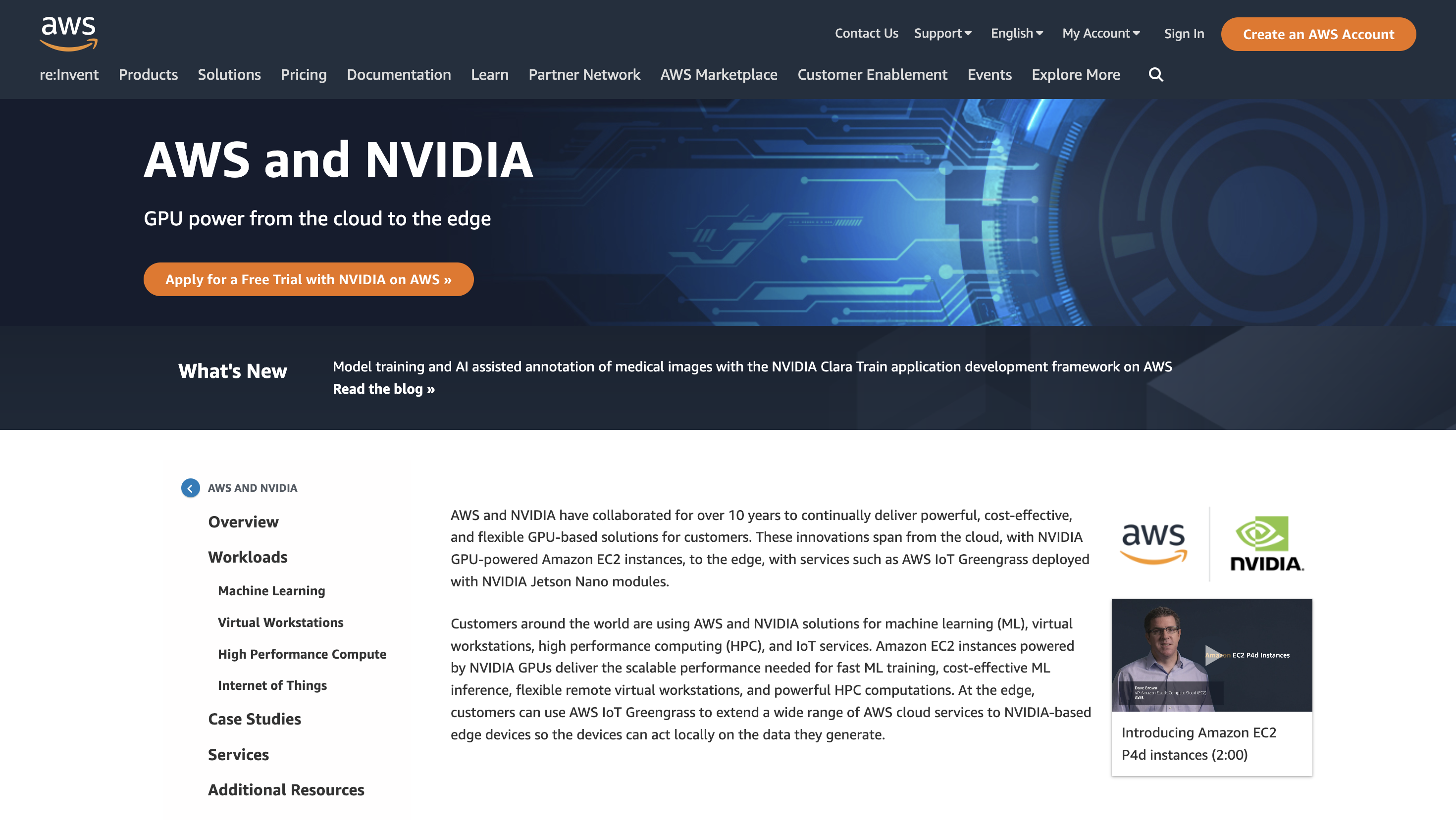Click the search icon in navigation bar
This screenshot has width=1456, height=832.
1155,75
